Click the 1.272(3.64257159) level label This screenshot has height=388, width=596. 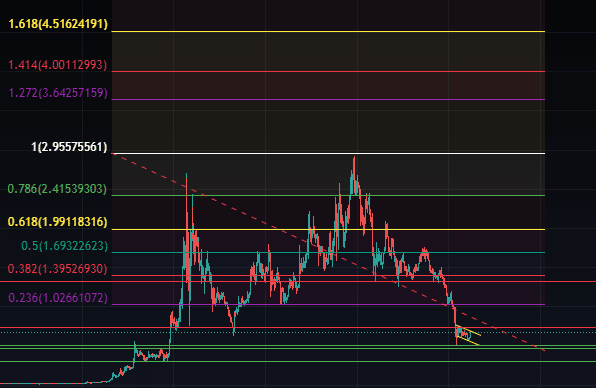(58, 93)
